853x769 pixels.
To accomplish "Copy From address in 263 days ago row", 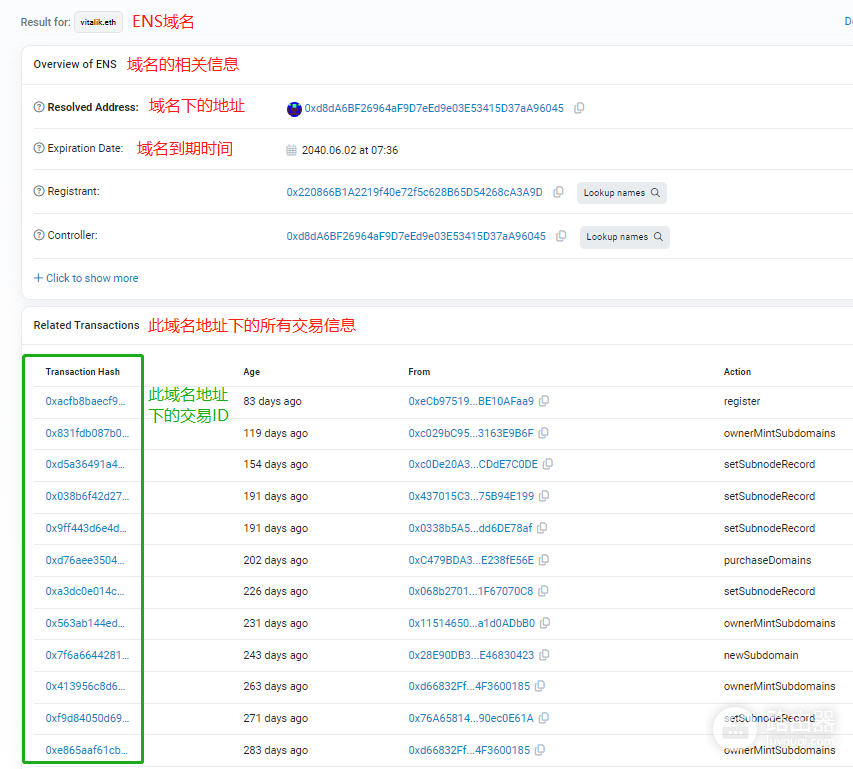I will 540,686.
